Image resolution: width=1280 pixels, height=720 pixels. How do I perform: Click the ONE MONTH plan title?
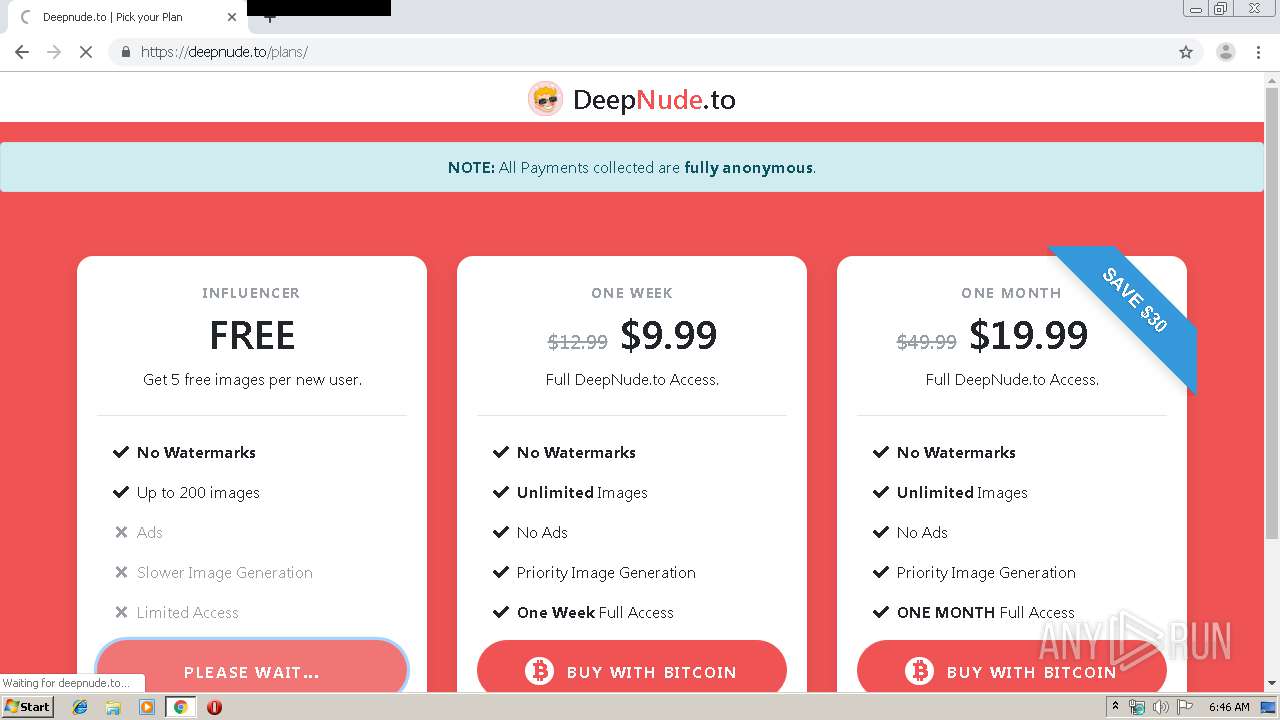pyautogui.click(x=1011, y=293)
